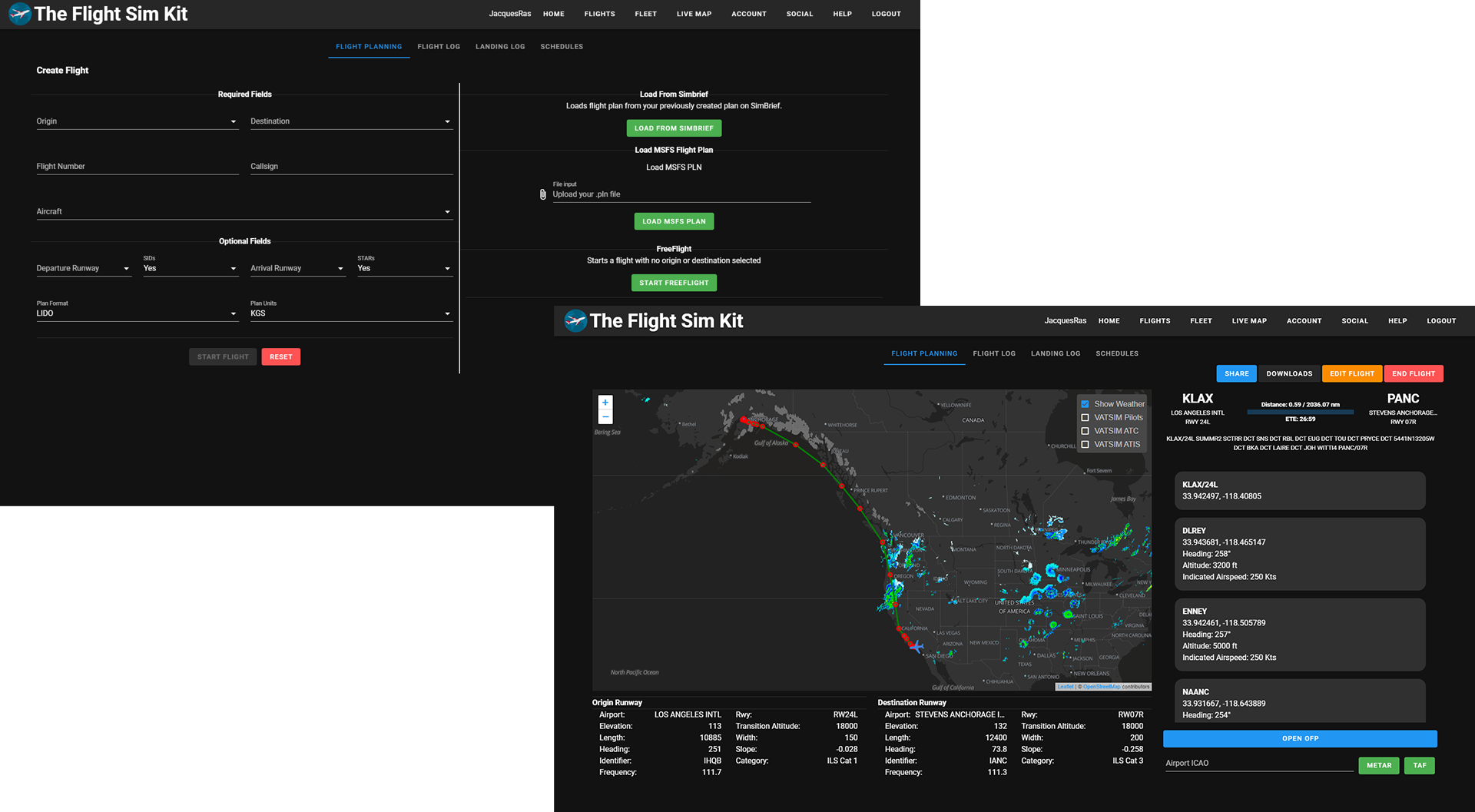Click the airplane logo in top header

[x=19, y=14]
